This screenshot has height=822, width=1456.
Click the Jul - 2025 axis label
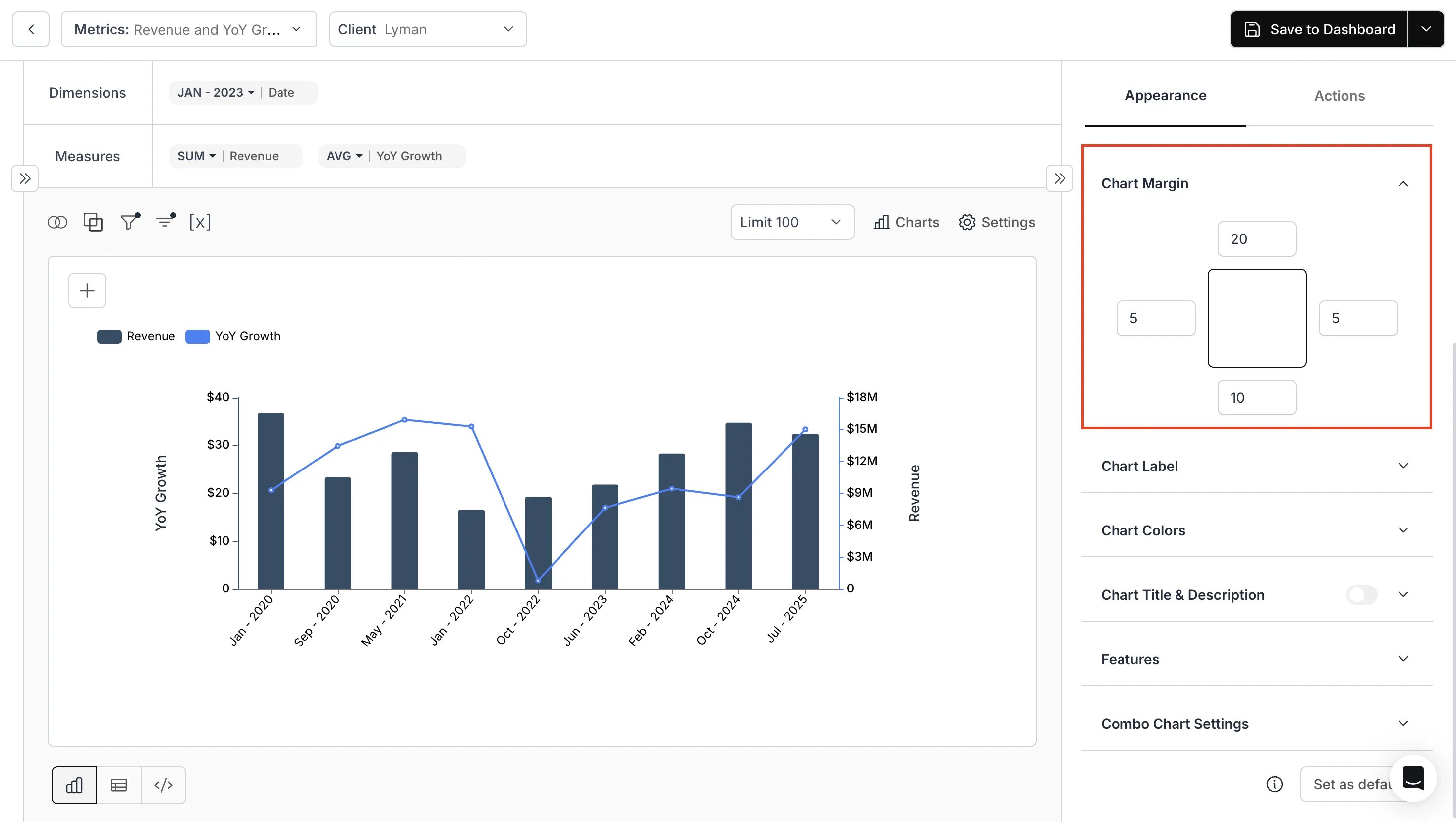787,618
